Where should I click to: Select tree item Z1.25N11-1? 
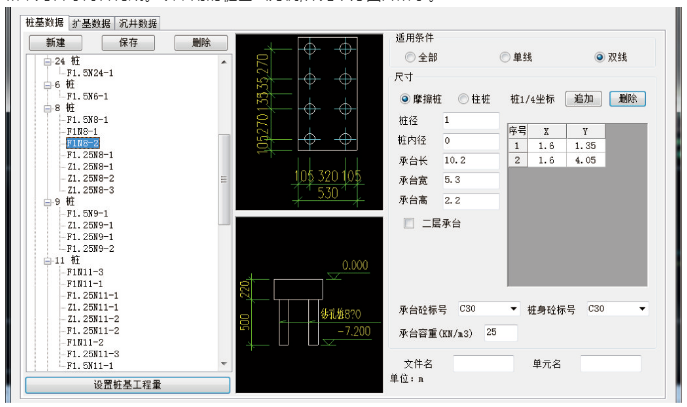tap(92, 308)
